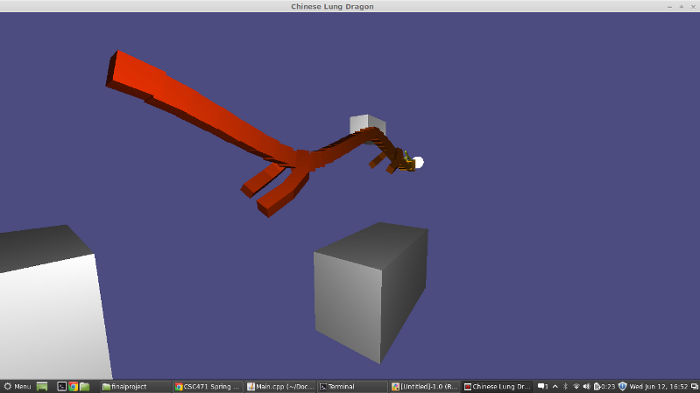Open the Menu launcher in the panel

click(x=17, y=387)
